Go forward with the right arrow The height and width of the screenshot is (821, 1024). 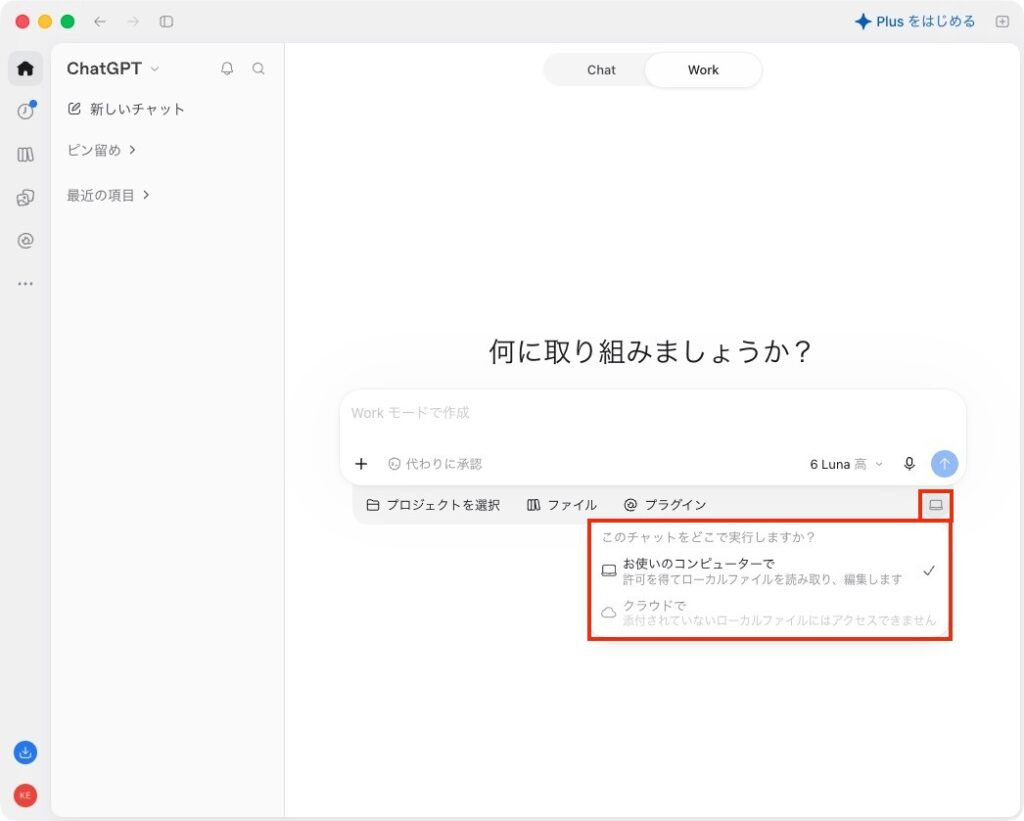pyautogui.click(x=133, y=22)
